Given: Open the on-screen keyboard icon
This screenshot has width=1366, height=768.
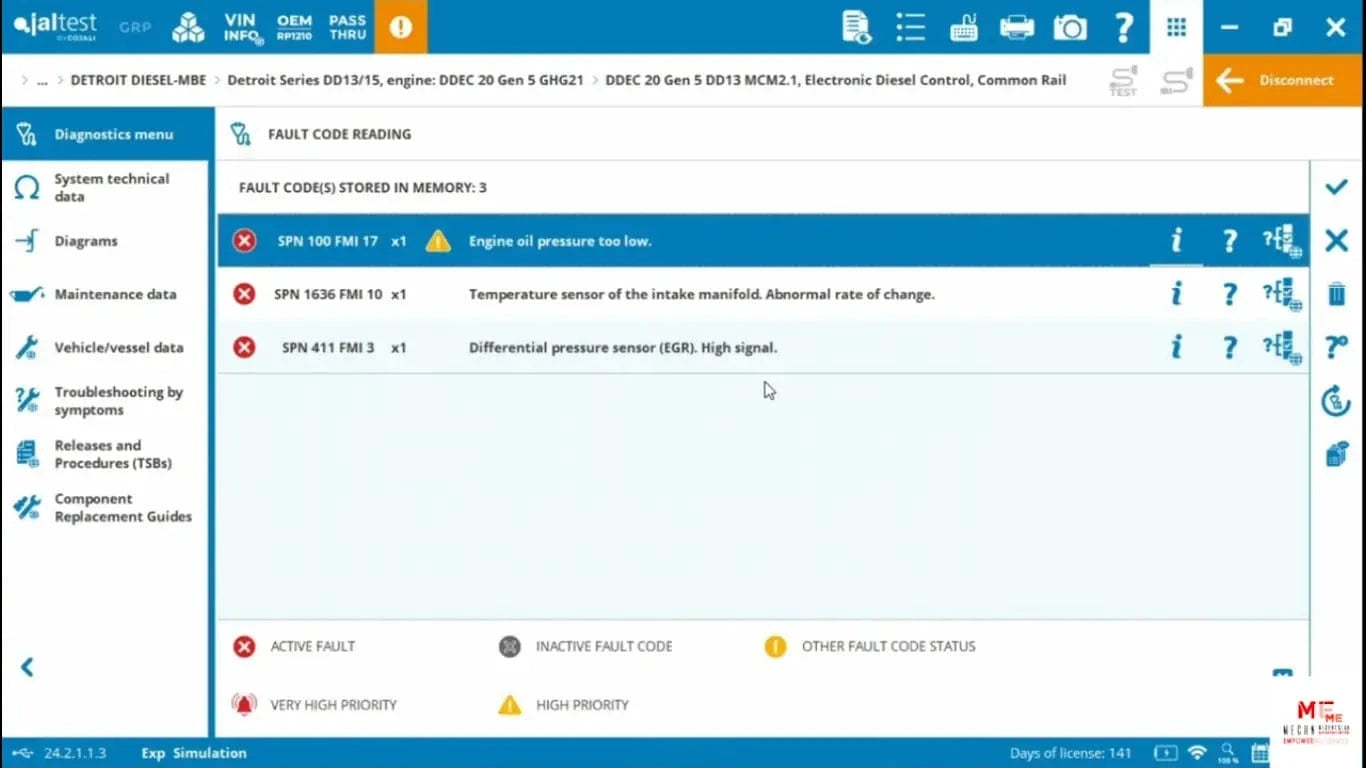Looking at the screenshot, I should pos(964,27).
